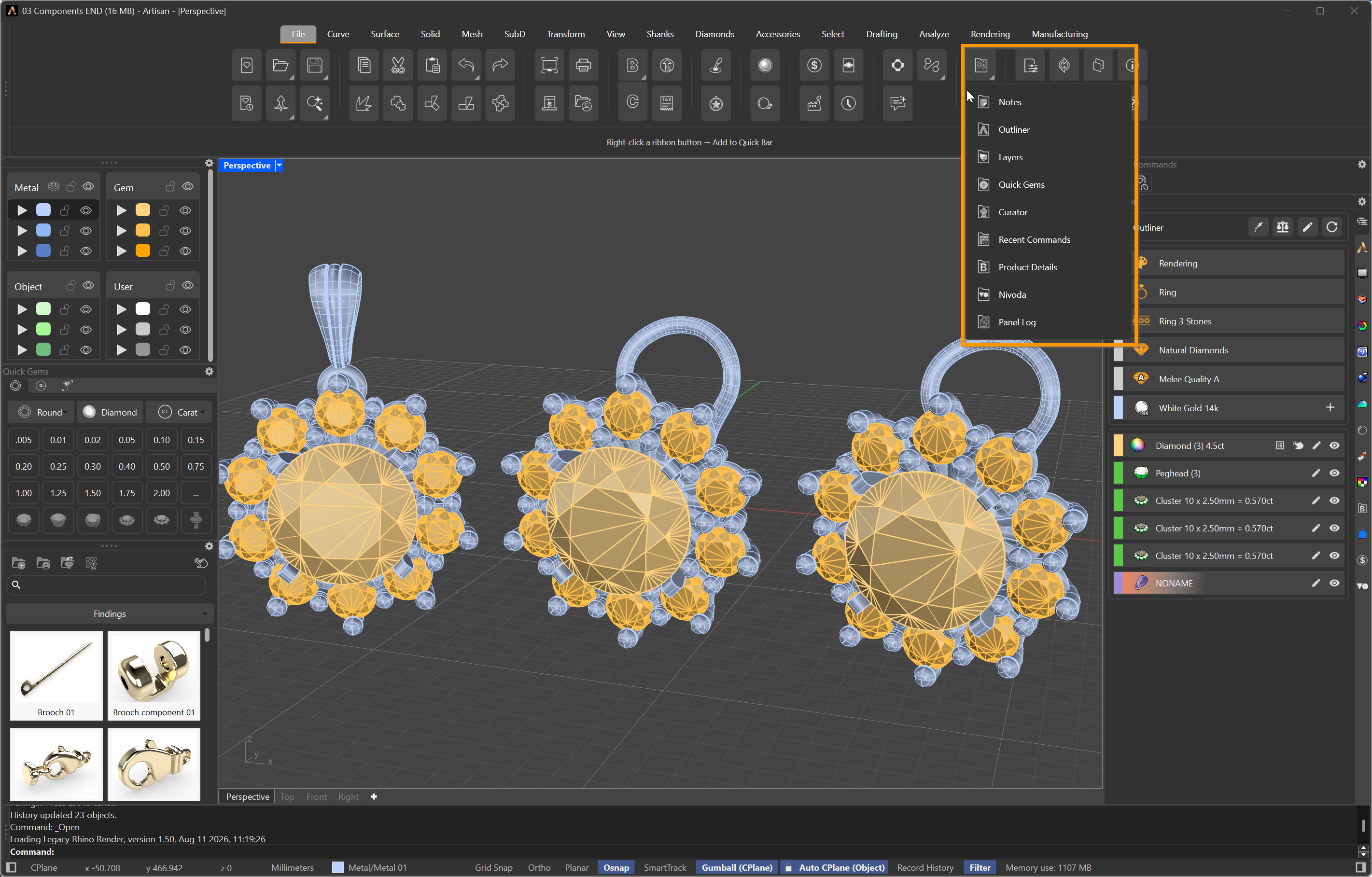This screenshot has height=877, width=1372.
Task: Open the panels dropdown button in ribbon
Action: click(x=981, y=66)
